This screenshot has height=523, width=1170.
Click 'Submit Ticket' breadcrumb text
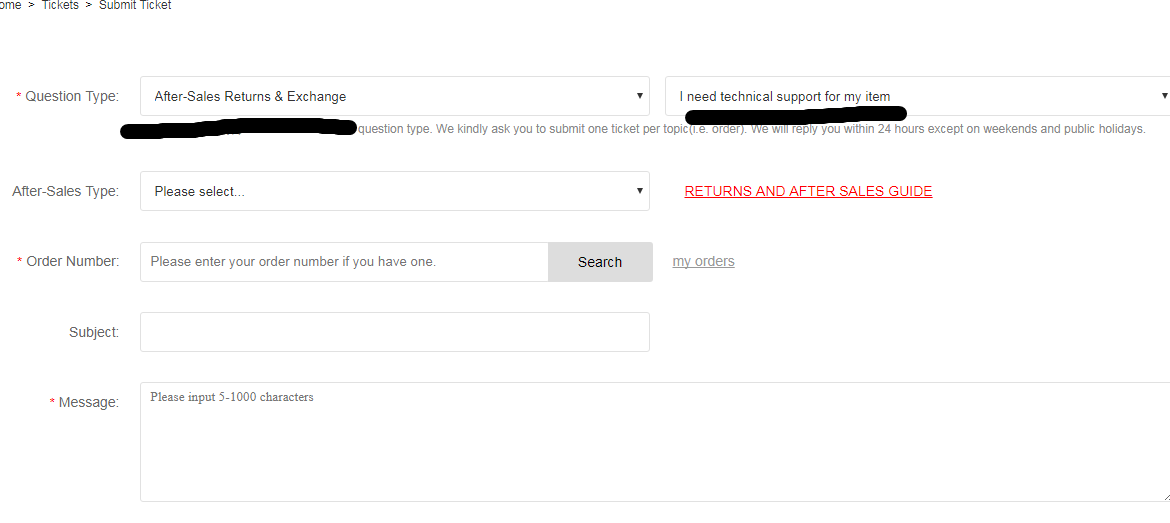pyautogui.click(x=135, y=5)
